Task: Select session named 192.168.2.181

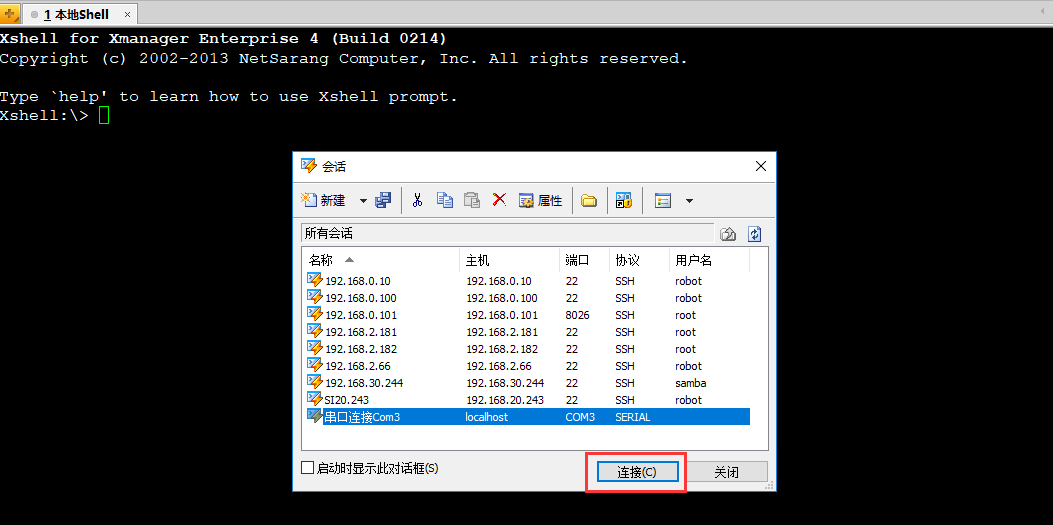Action: (361, 332)
